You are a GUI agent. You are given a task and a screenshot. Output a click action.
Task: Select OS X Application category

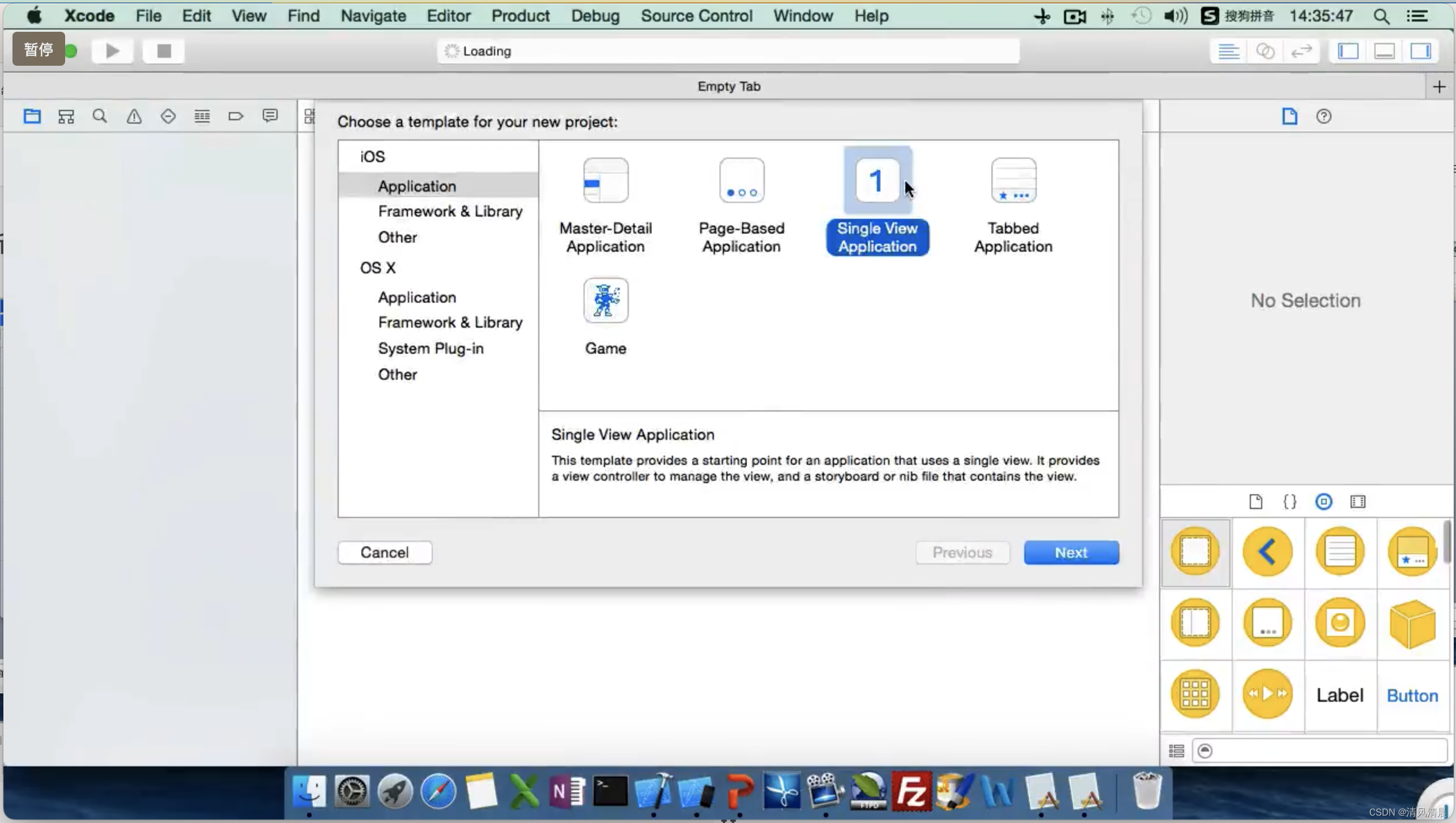pyautogui.click(x=416, y=297)
